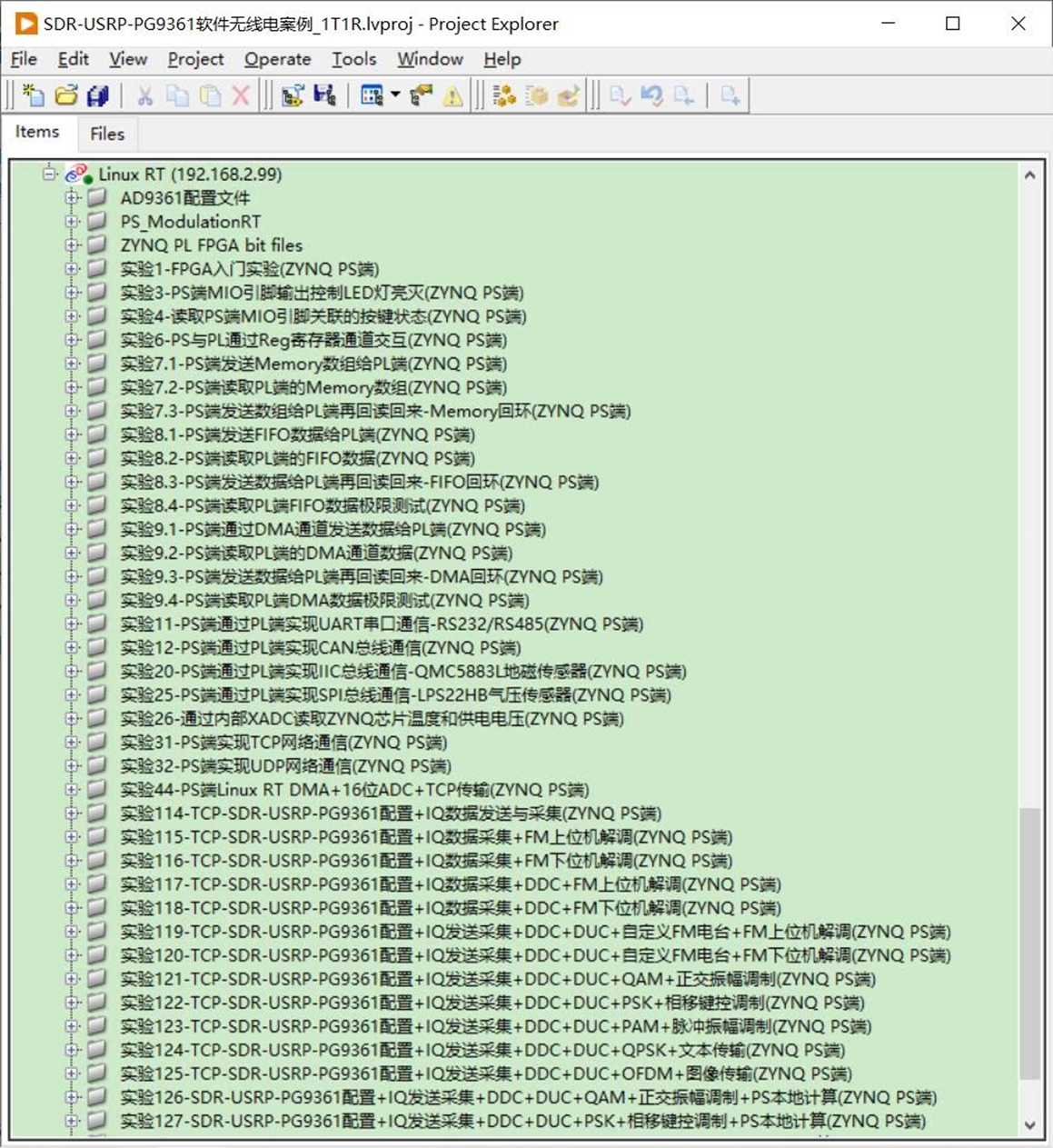Expand the 实验8.4-PS端读取PL端FIFO数据极限测试 folder

coord(73,504)
